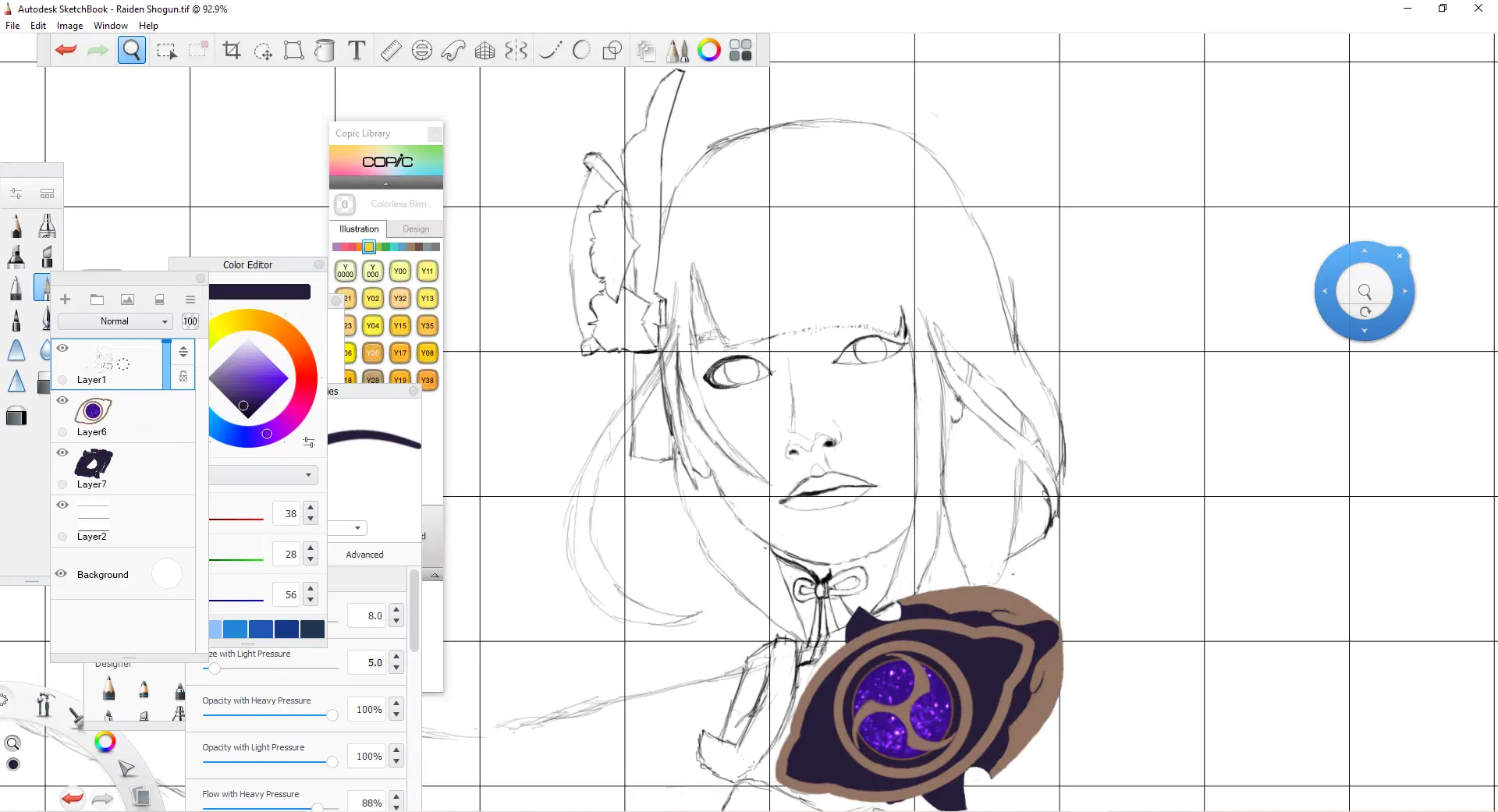
Task: Expand the dropdown below the color wheel
Action: [x=265, y=475]
